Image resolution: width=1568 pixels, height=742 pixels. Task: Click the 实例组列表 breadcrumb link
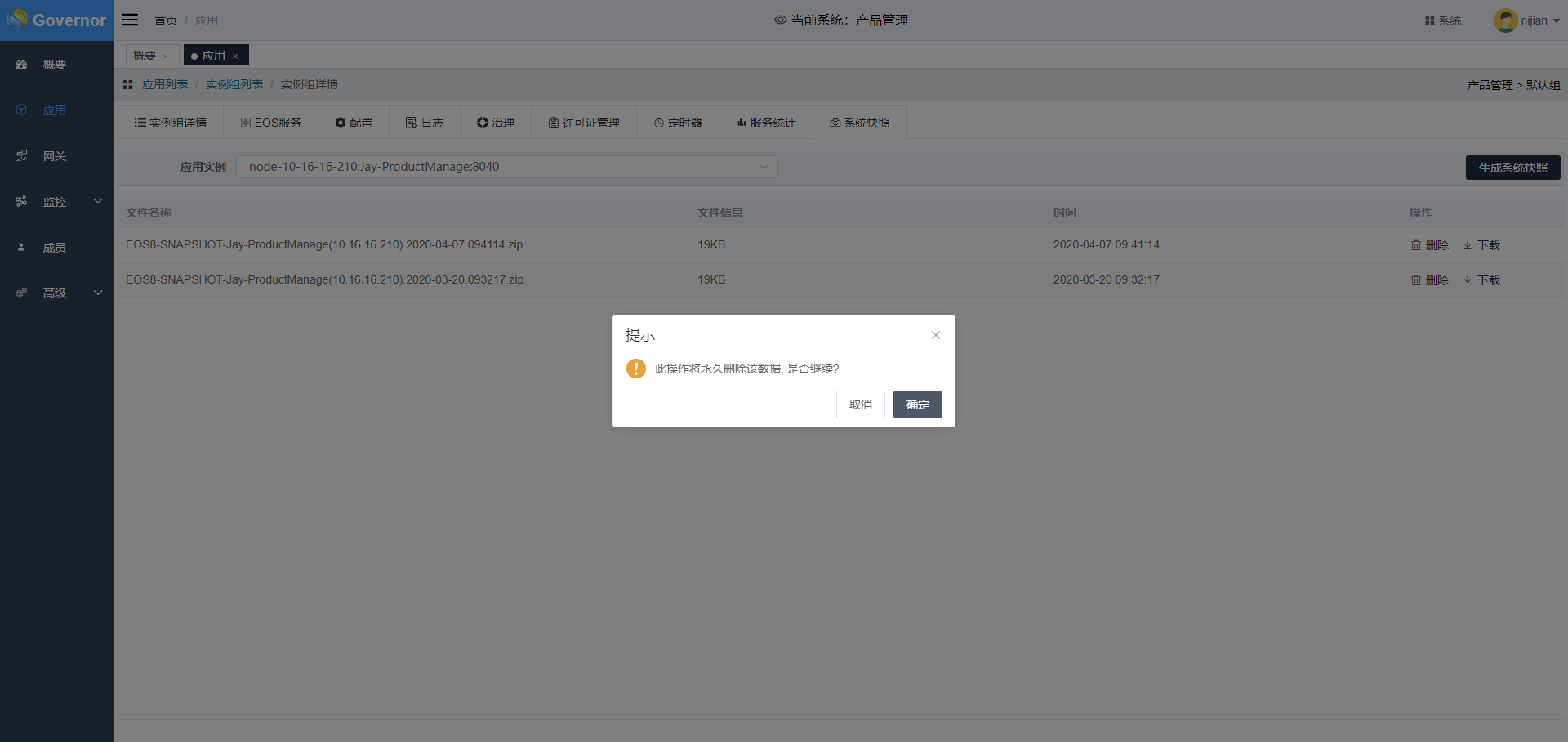pos(234,84)
